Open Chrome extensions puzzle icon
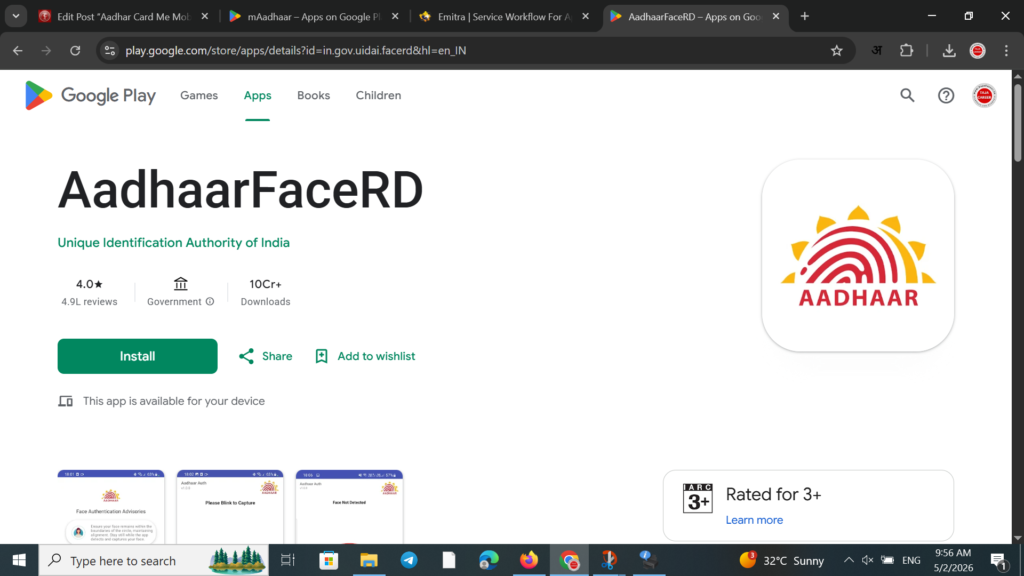Screen dimensions: 1024x576 coord(906,50)
